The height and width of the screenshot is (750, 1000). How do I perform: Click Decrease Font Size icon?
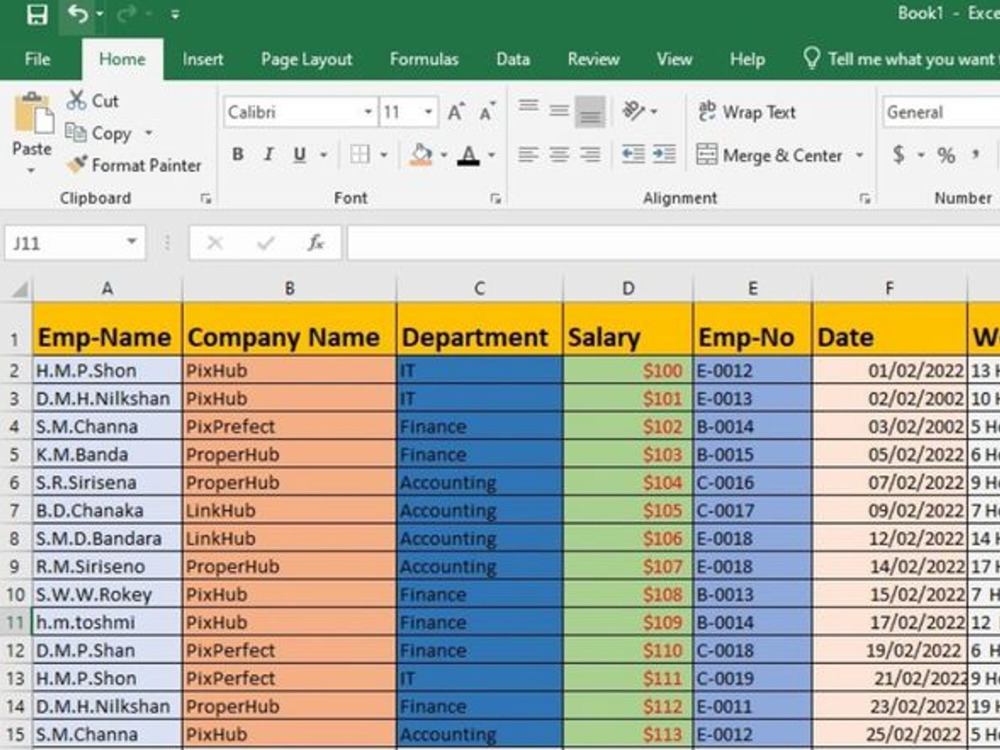click(487, 112)
